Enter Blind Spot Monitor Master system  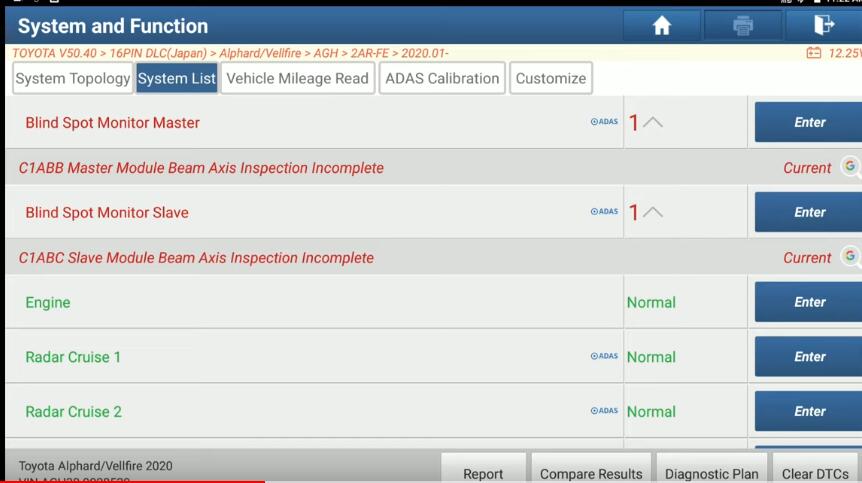click(809, 122)
